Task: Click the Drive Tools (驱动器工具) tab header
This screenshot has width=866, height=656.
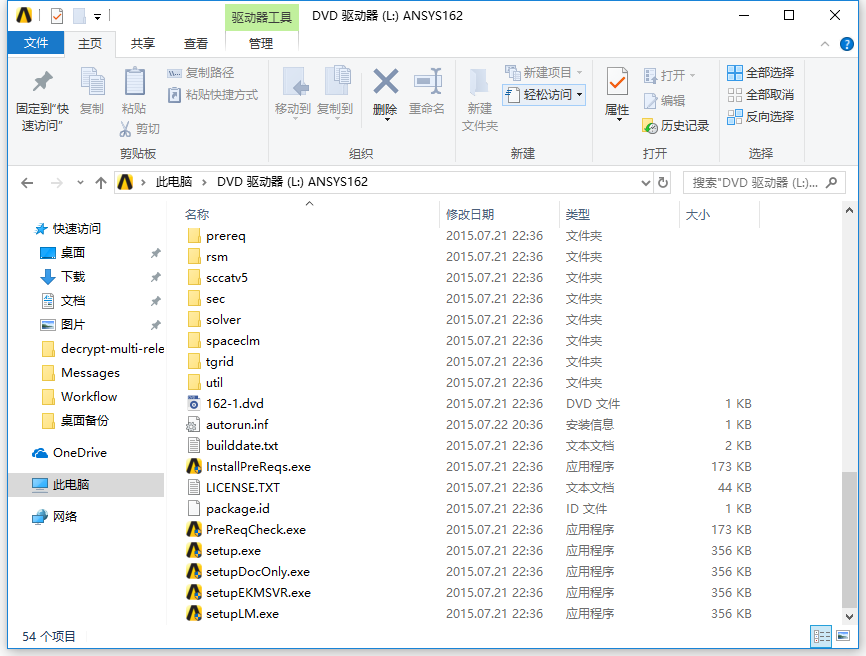Action: (262, 17)
